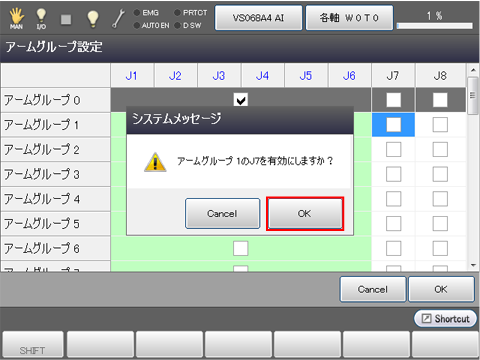
Task: Select the アームグループ 0 row label
Action: click(x=56, y=100)
